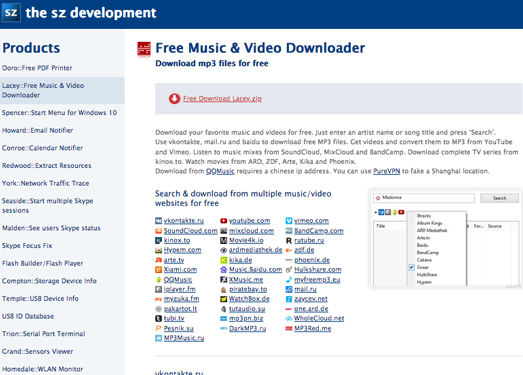Click the Xiami.com orange icon
This screenshot has width=523, height=375.
pyautogui.click(x=158, y=270)
